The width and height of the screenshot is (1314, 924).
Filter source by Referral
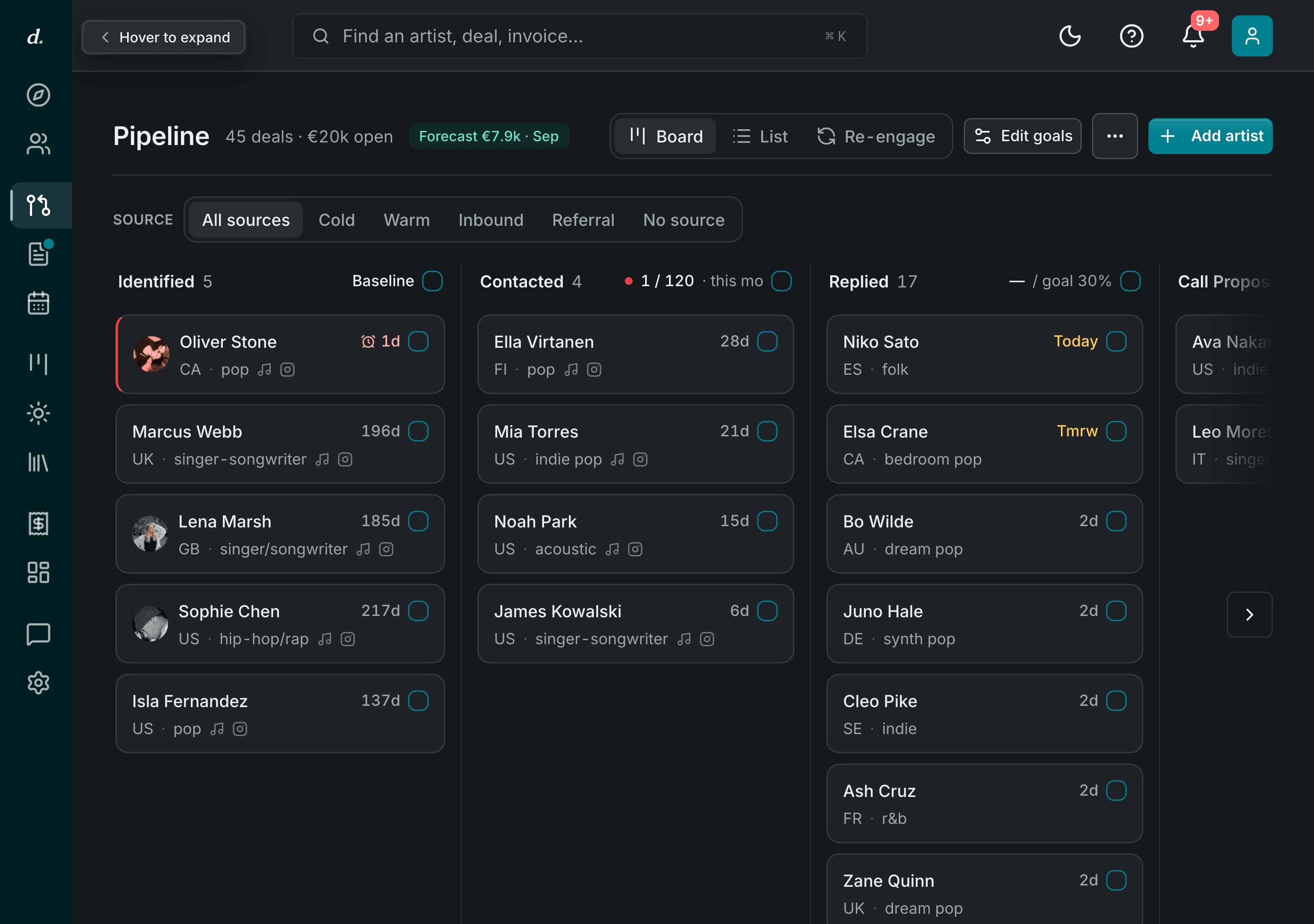click(x=583, y=220)
